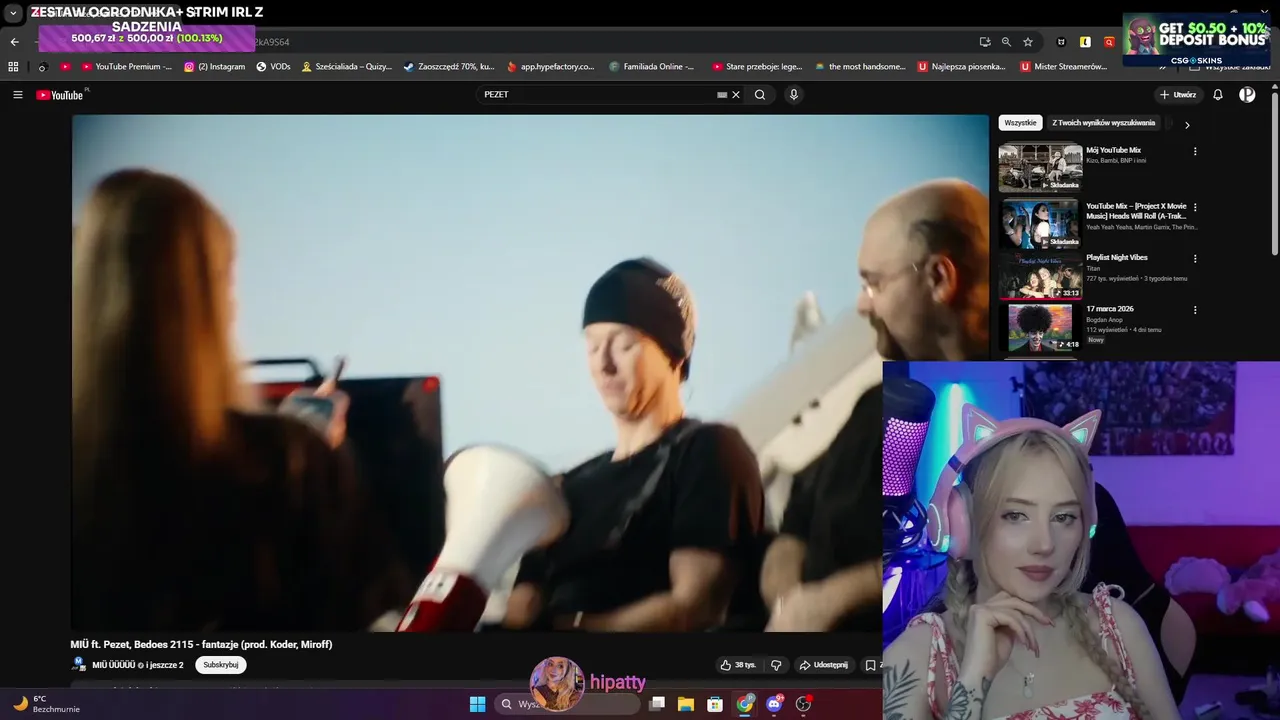Image resolution: width=1280 pixels, height=720 pixels.
Task: Open browser zoom magnifier icon in address bar
Action: point(1006,42)
